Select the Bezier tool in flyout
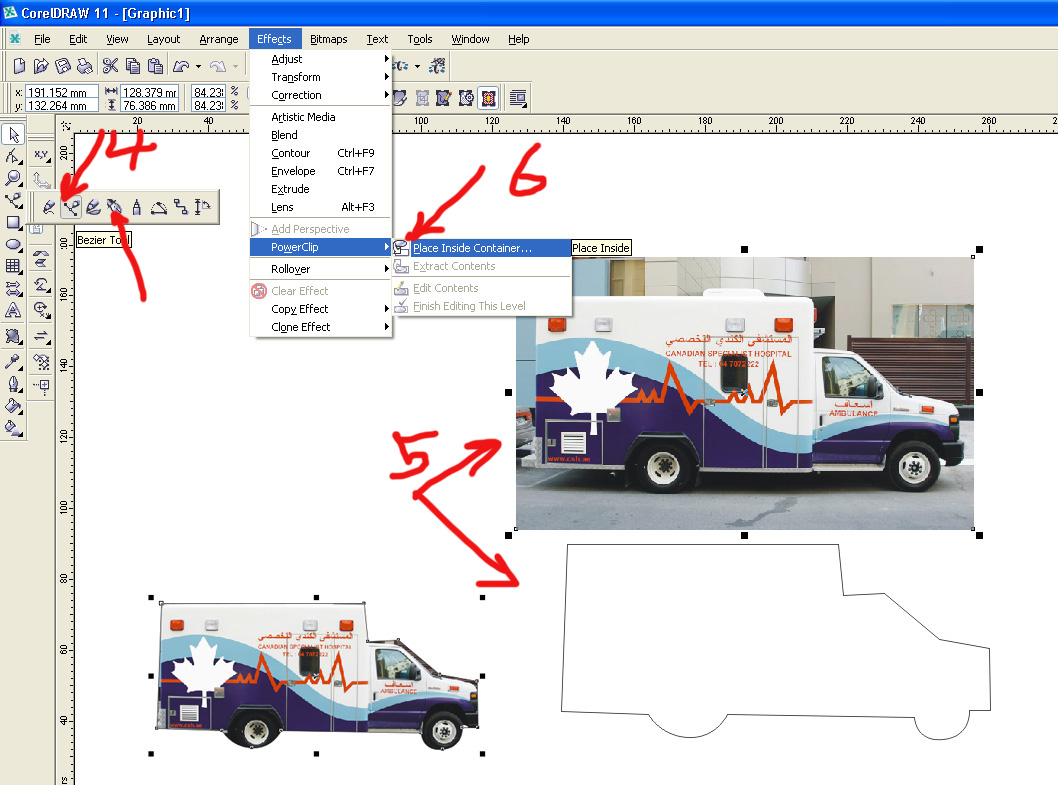The image size is (1058, 785). [x=71, y=207]
